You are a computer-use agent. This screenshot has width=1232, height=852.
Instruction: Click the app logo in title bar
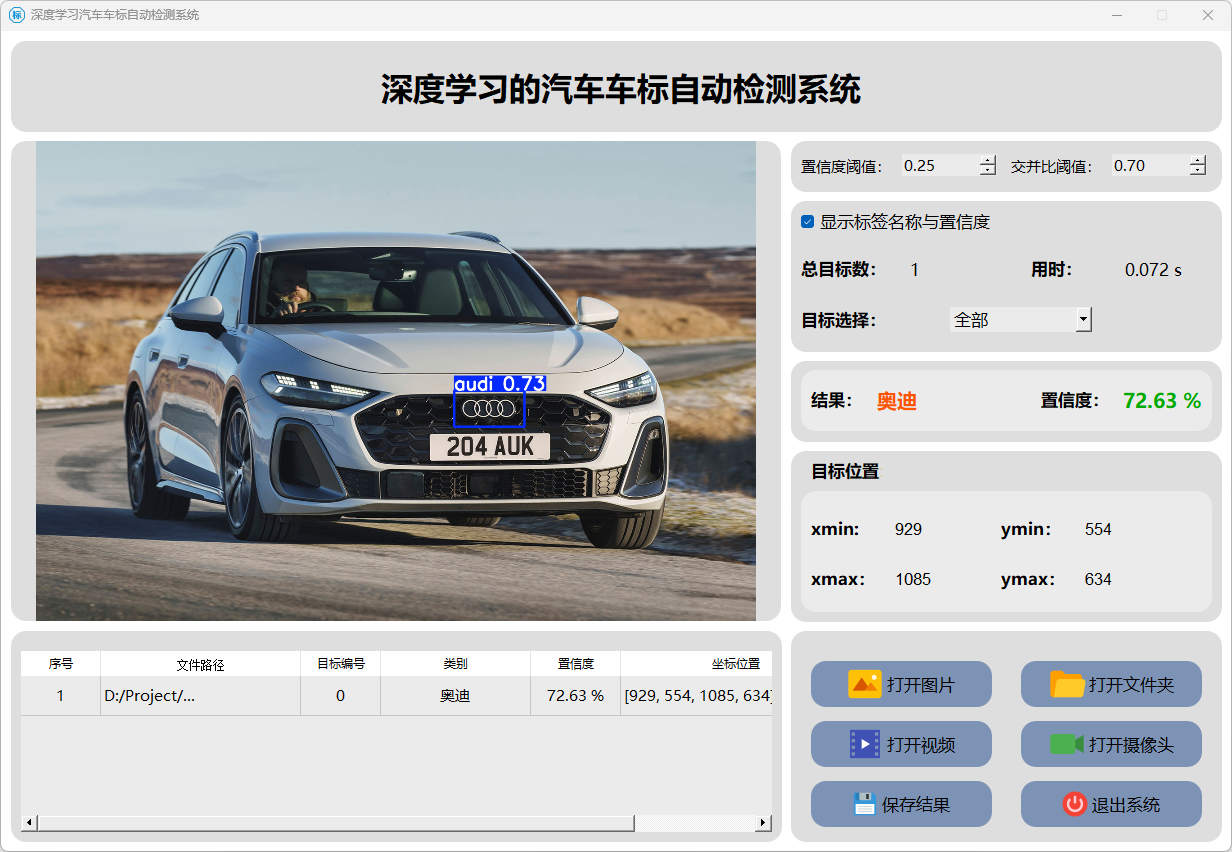point(16,15)
